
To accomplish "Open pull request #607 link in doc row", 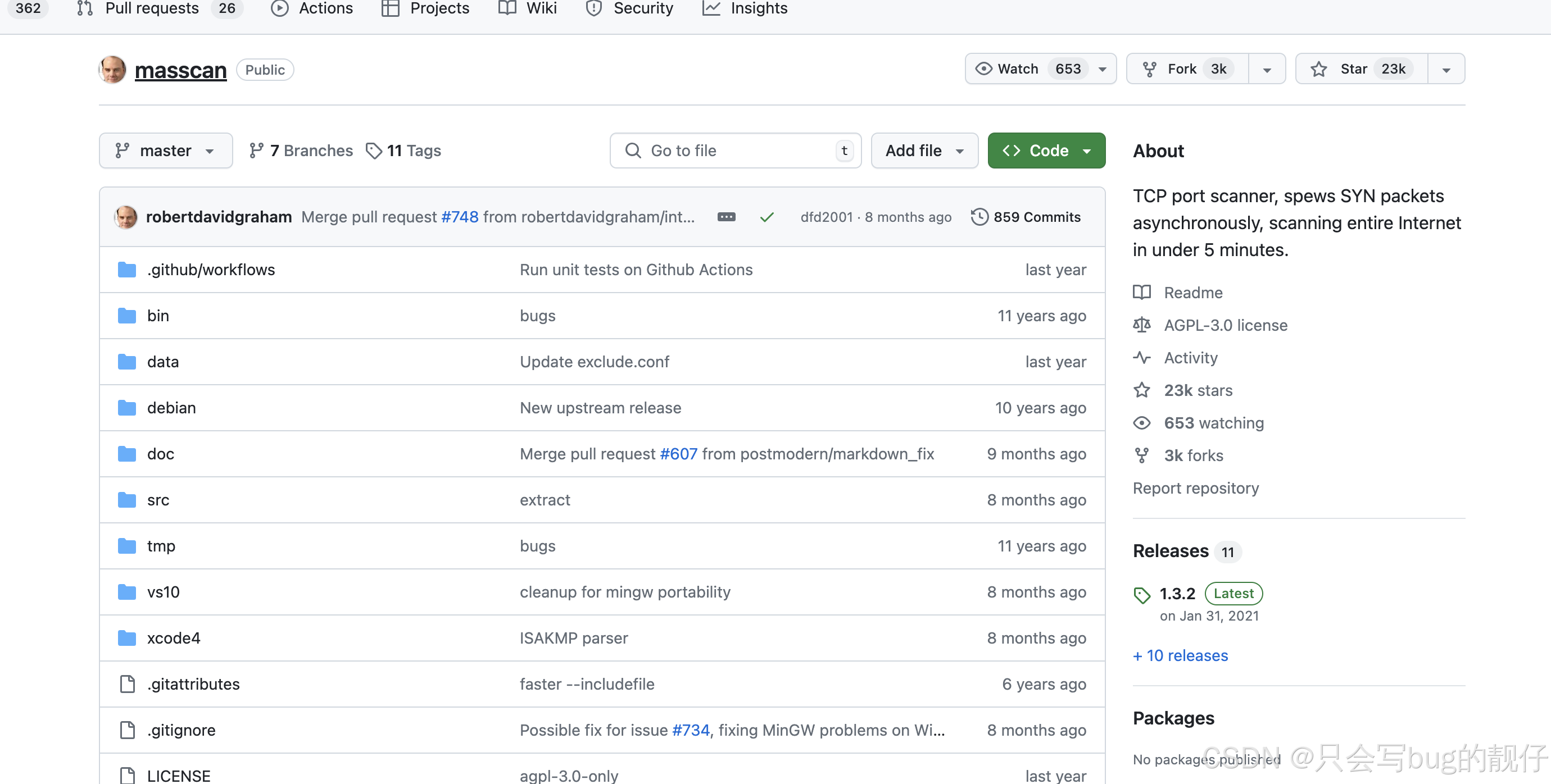I will (x=679, y=454).
